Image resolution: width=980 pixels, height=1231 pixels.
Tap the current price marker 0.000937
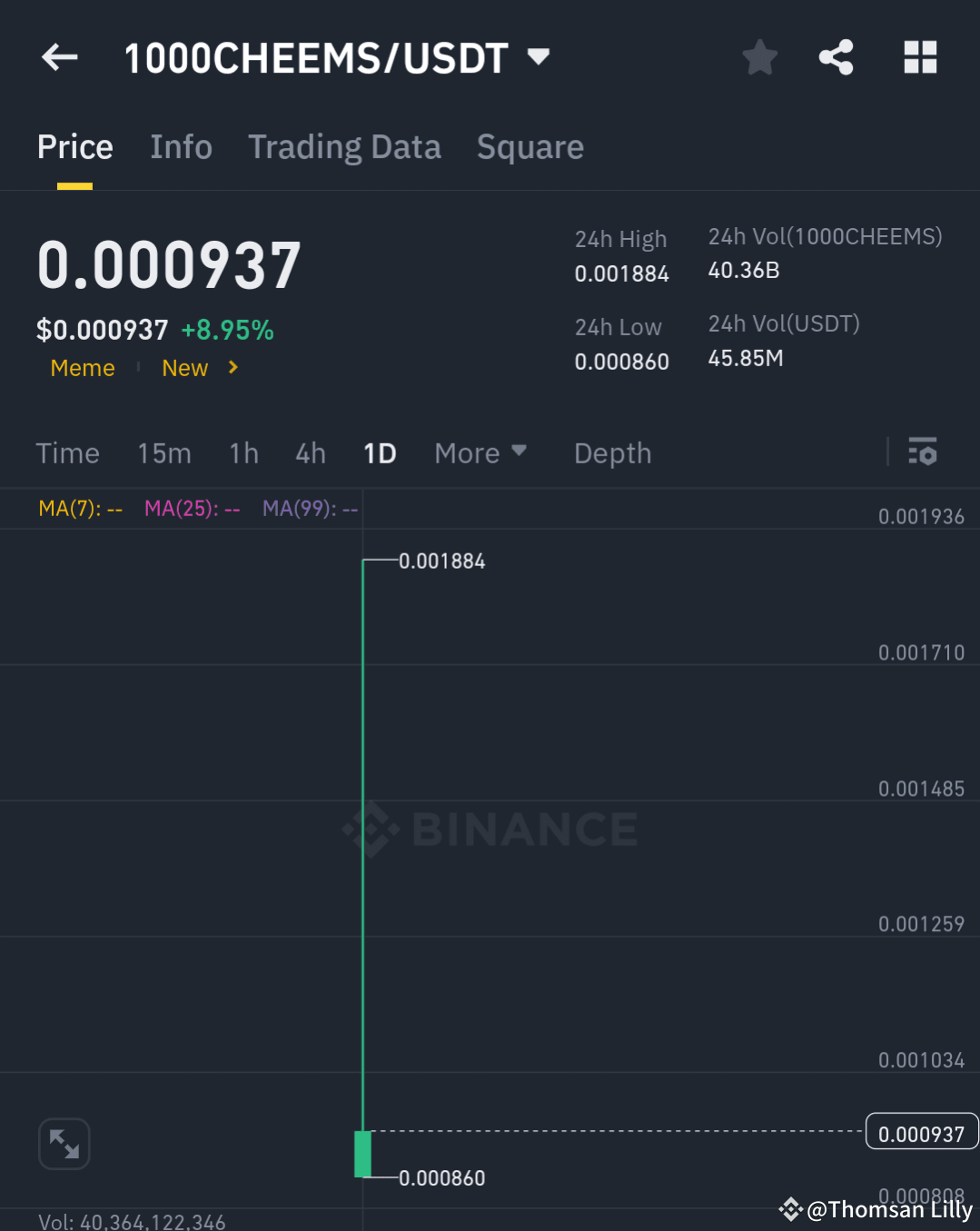pyautogui.click(x=921, y=1132)
